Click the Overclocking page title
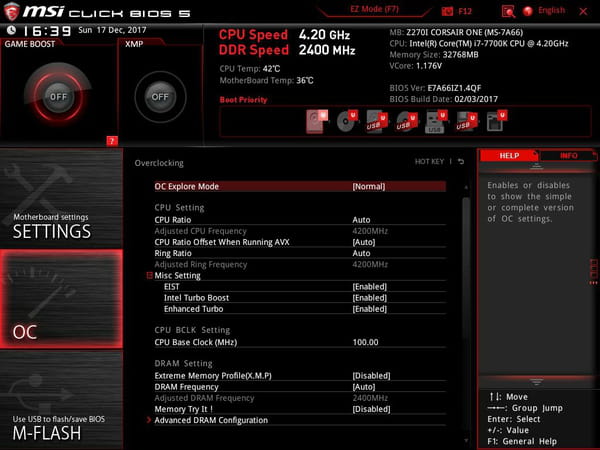The width and height of the screenshot is (600, 450). click(x=159, y=163)
